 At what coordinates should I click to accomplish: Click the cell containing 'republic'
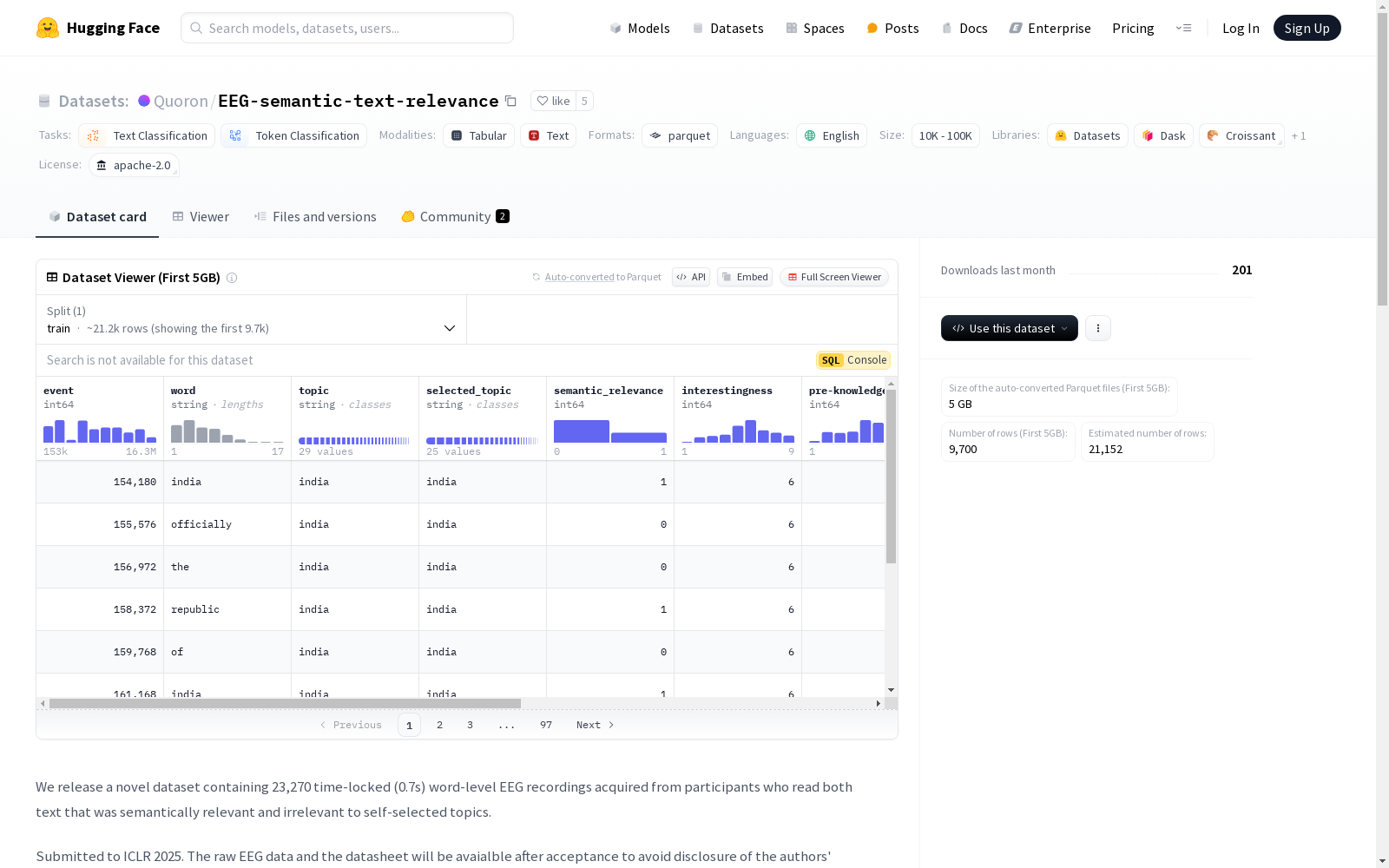227,609
